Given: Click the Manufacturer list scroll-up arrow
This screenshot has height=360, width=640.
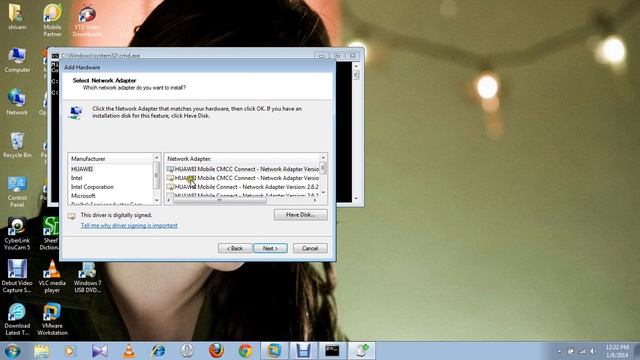Looking at the screenshot, I should 157,158.
